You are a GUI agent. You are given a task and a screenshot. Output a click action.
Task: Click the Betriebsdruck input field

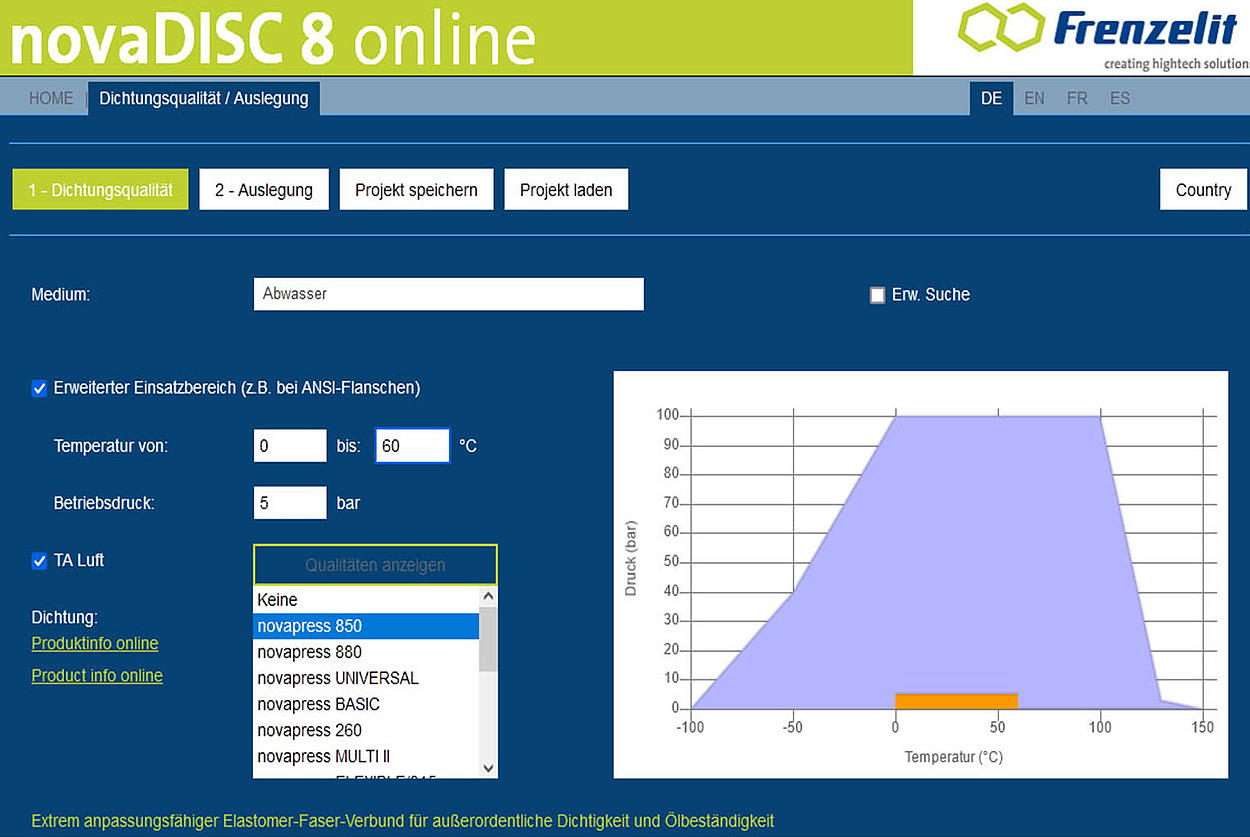[x=290, y=503]
